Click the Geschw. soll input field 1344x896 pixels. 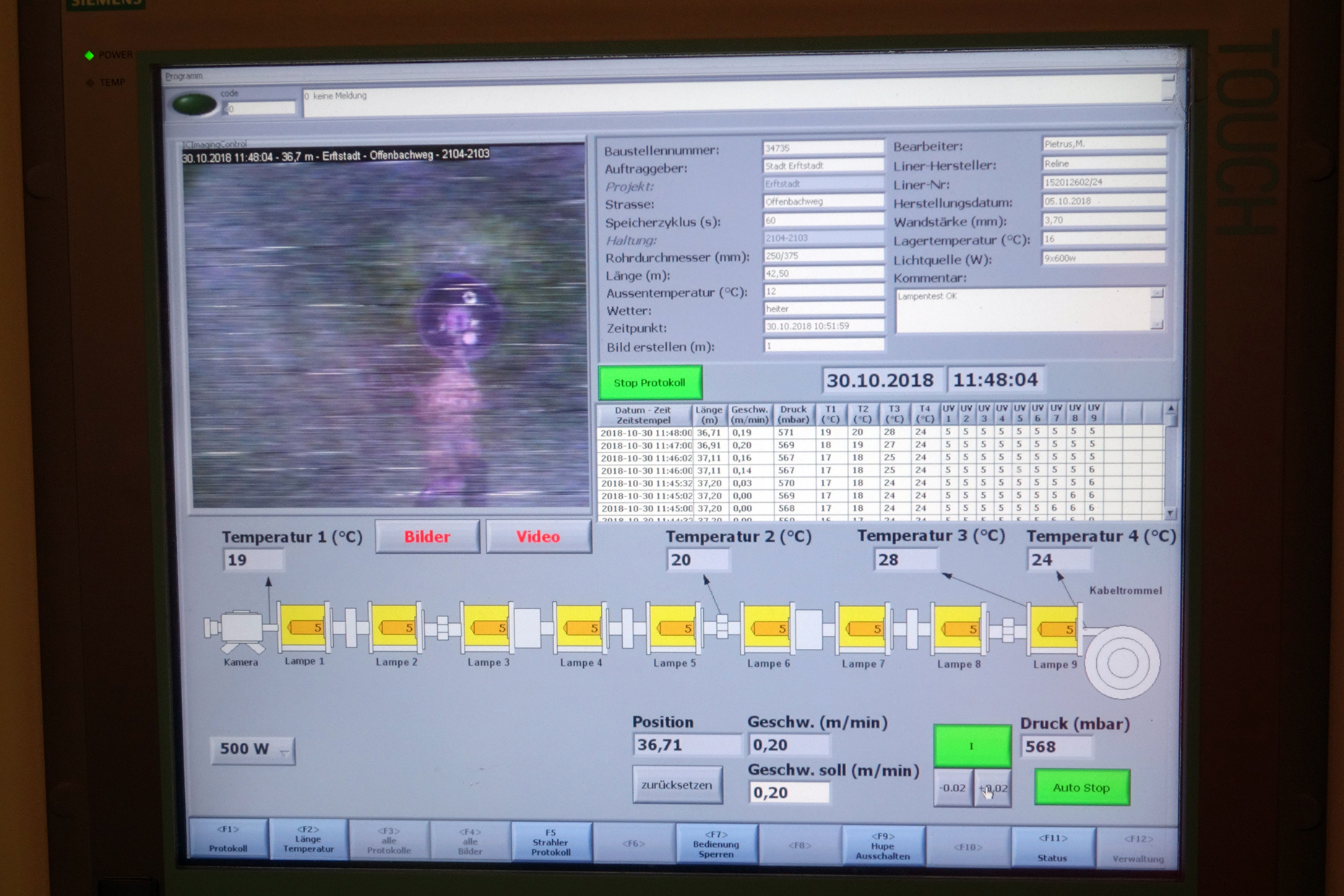(x=788, y=793)
